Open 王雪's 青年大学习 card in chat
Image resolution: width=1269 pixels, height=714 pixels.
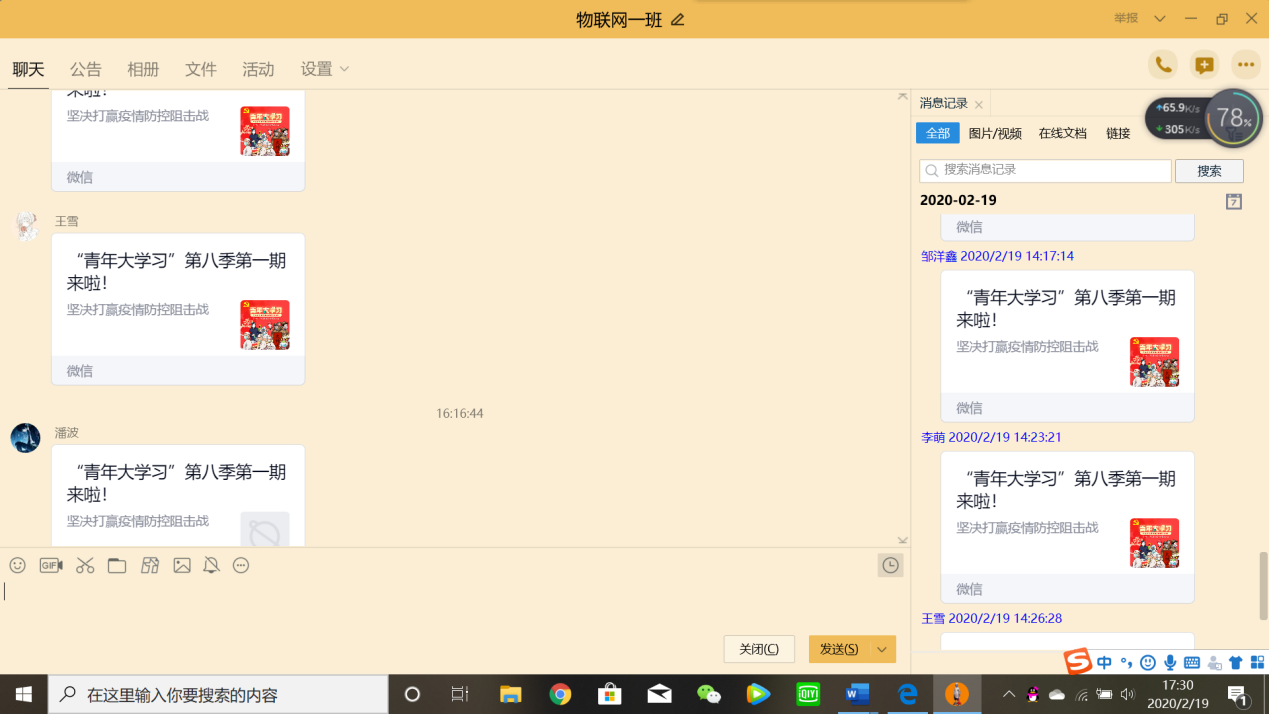pyautogui.click(x=178, y=309)
